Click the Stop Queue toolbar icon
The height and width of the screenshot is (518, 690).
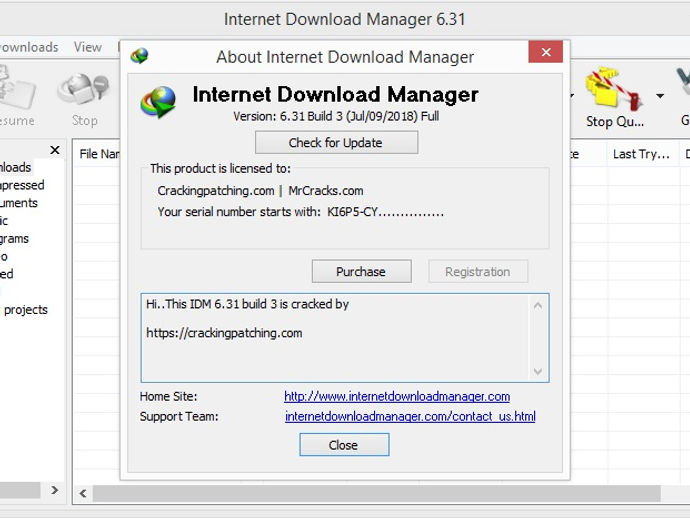tap(614, 98)
